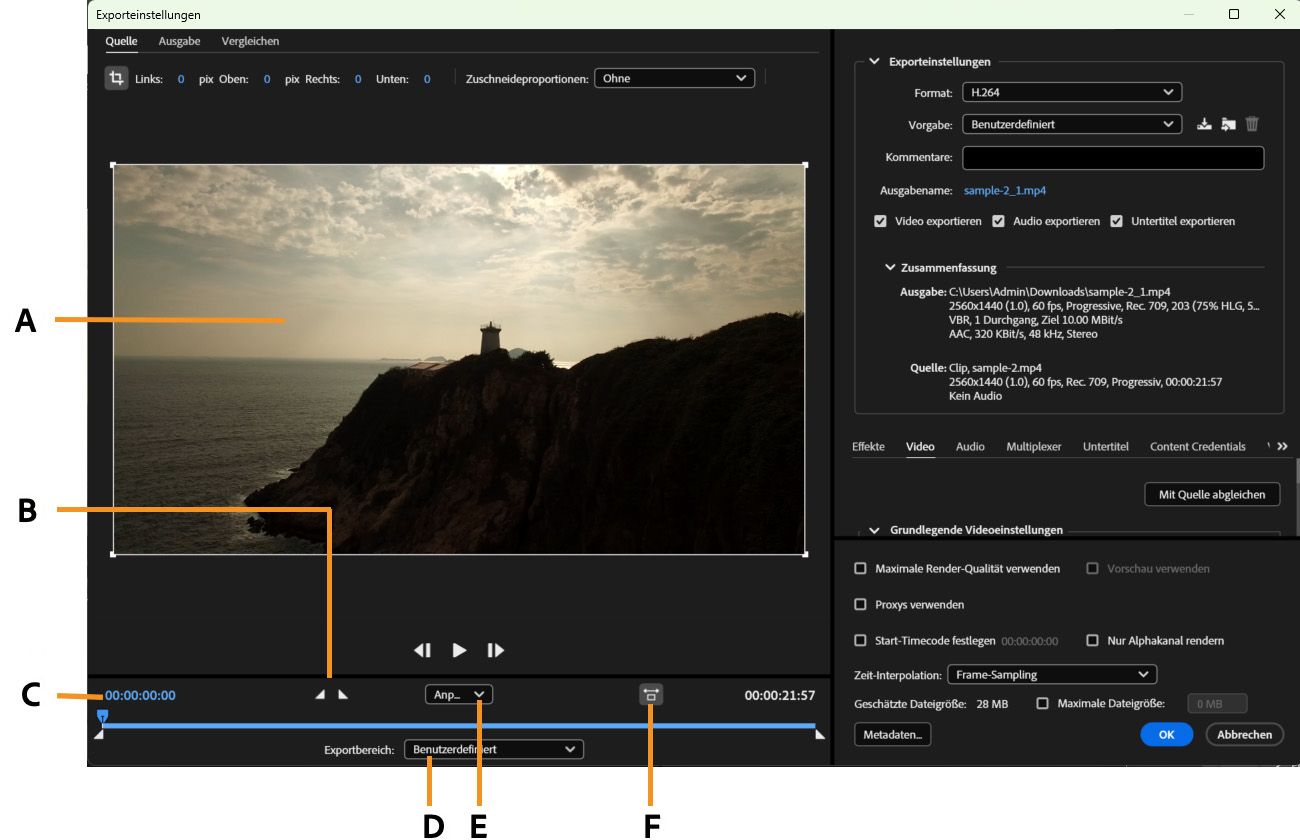Click the import presets icon

(1228, 125)
